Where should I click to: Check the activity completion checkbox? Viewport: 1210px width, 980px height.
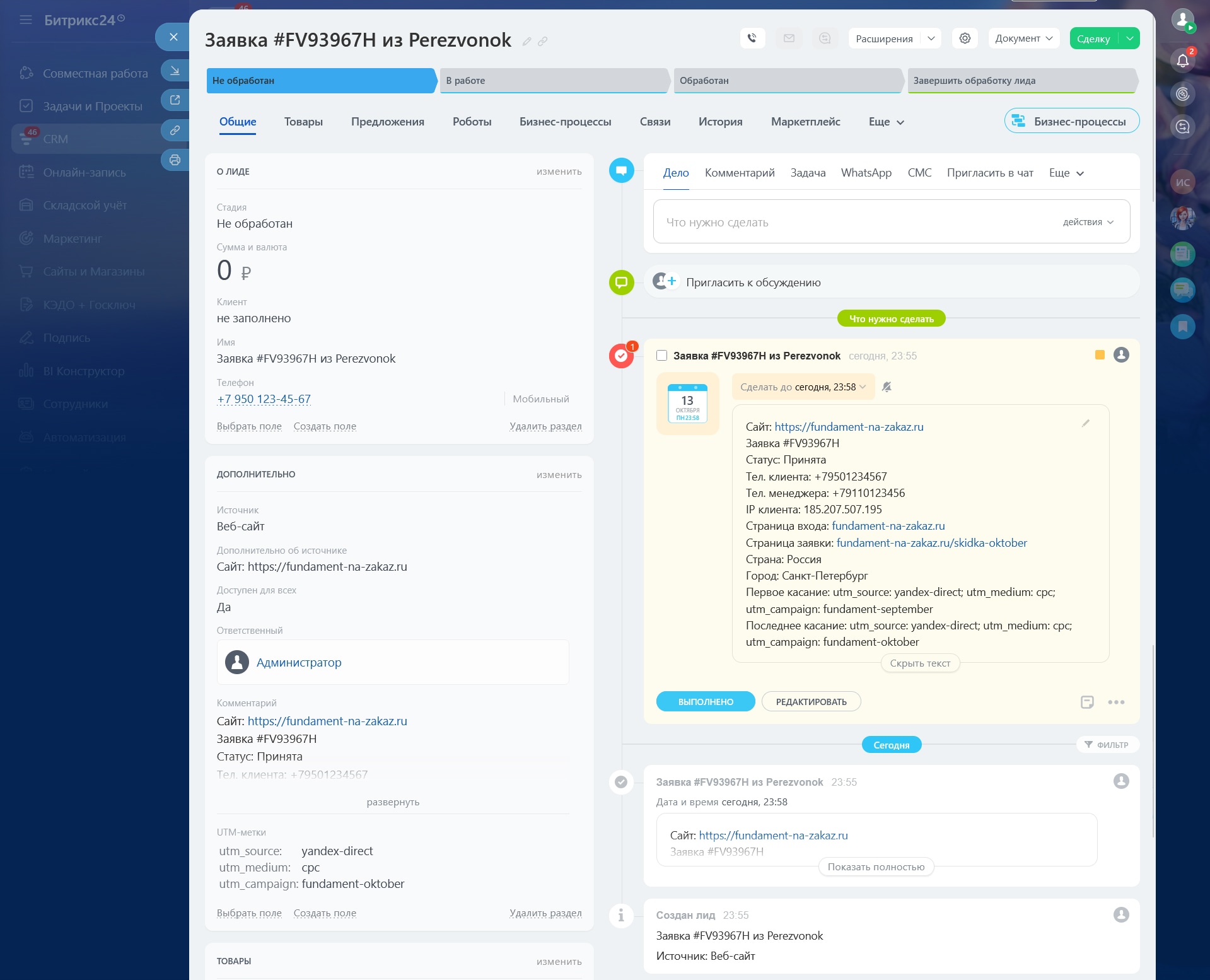[661, 356]
